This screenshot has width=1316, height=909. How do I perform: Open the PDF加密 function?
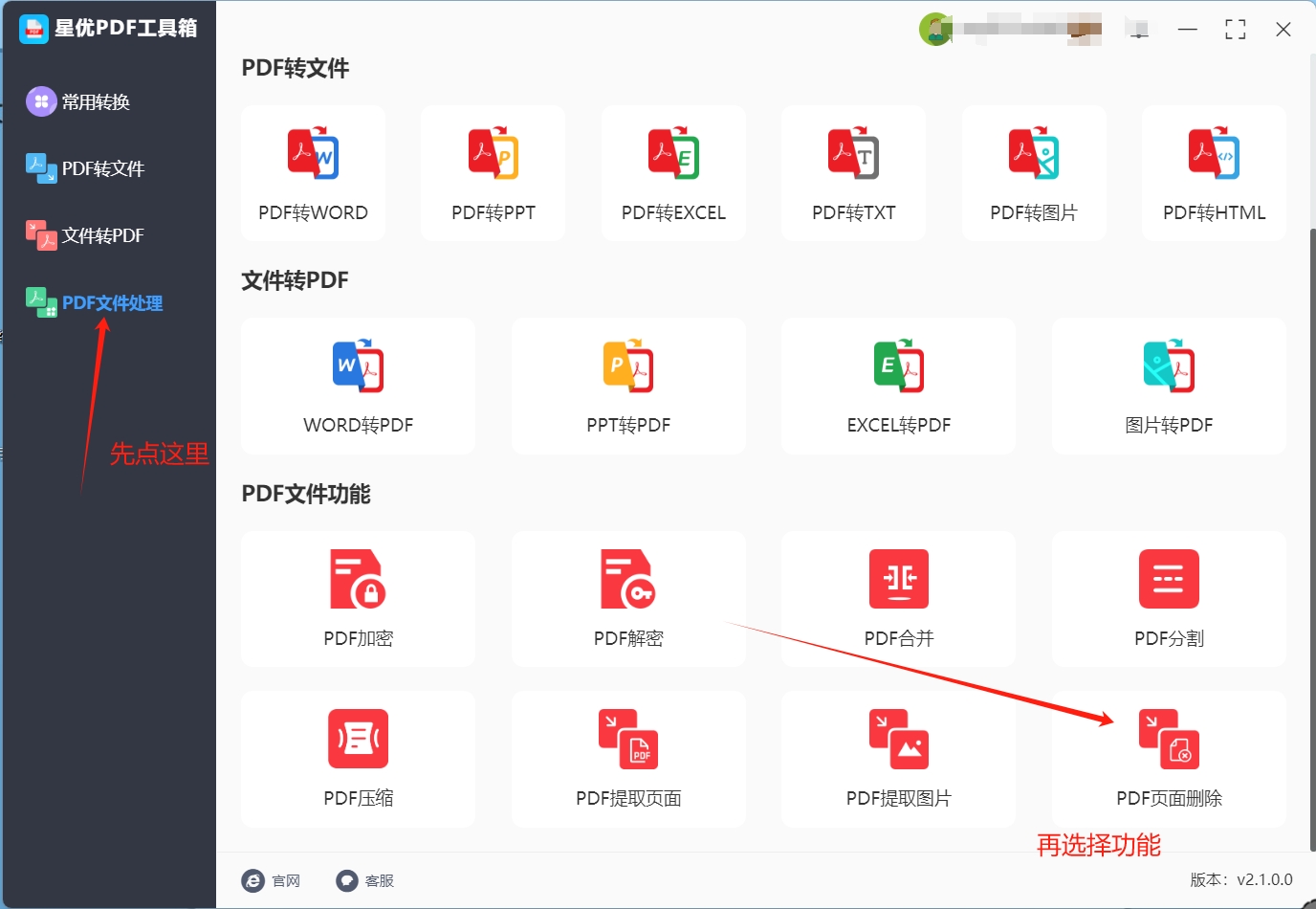pos(358,599)
